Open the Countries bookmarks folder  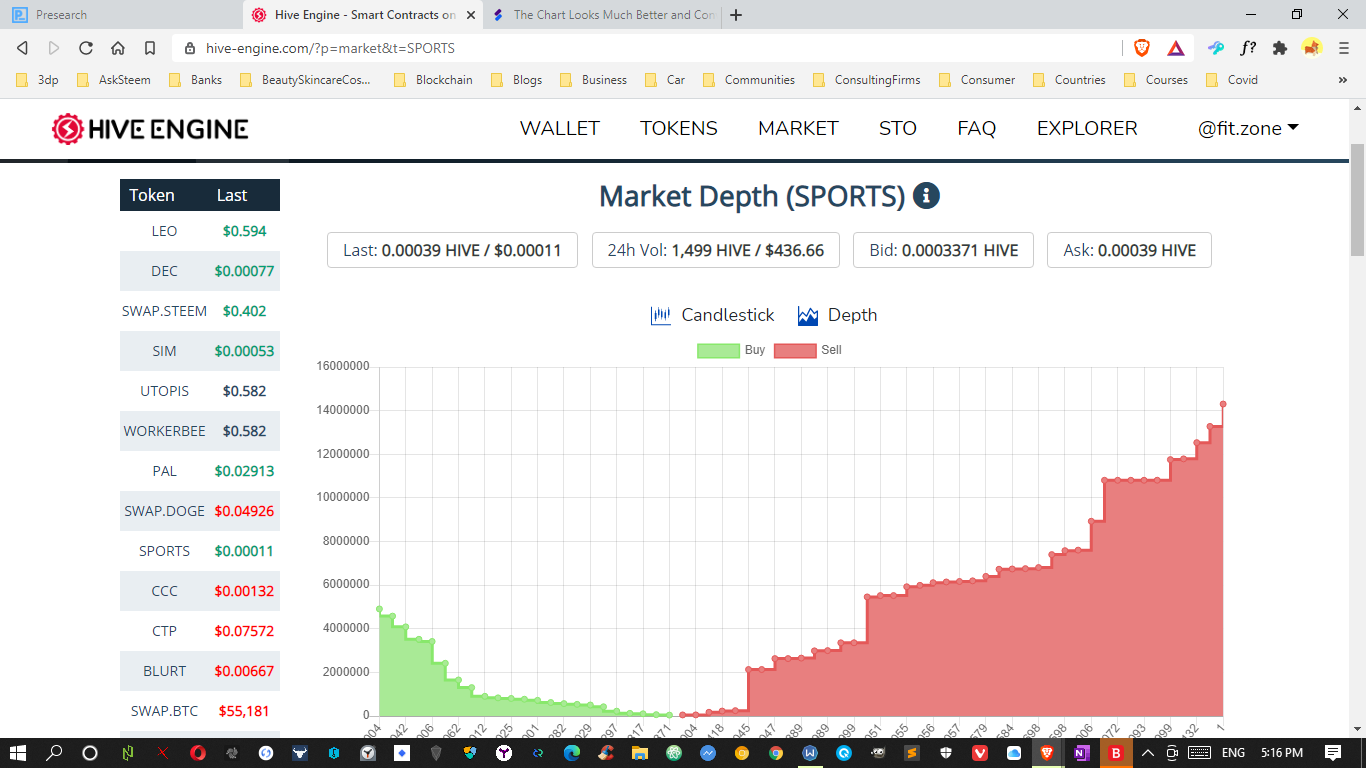[x=1069, y=80]
